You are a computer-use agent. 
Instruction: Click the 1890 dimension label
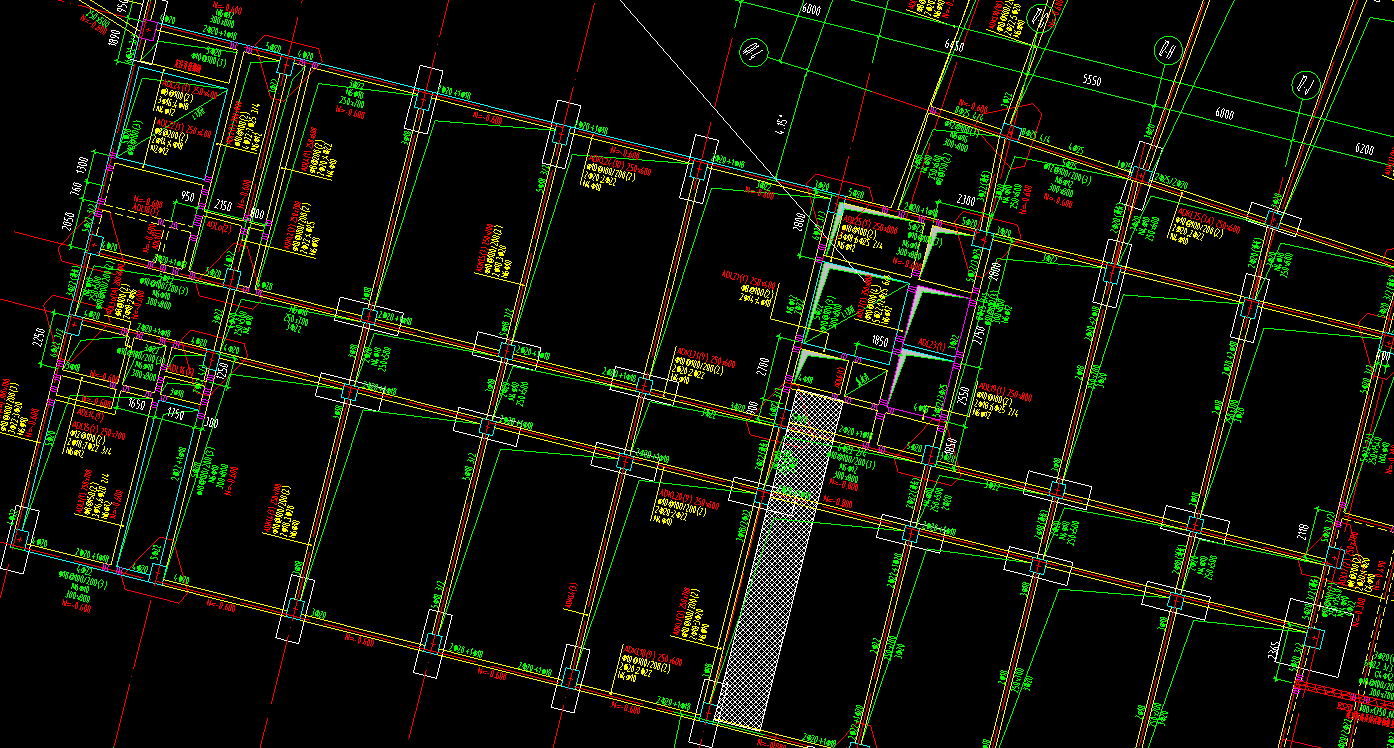point(115,38)
